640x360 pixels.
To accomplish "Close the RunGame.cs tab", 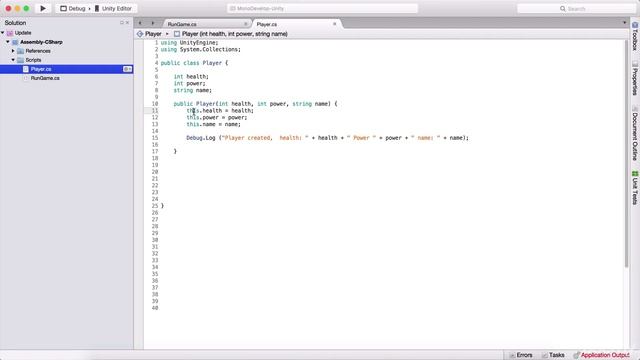I will coord(245,24).
